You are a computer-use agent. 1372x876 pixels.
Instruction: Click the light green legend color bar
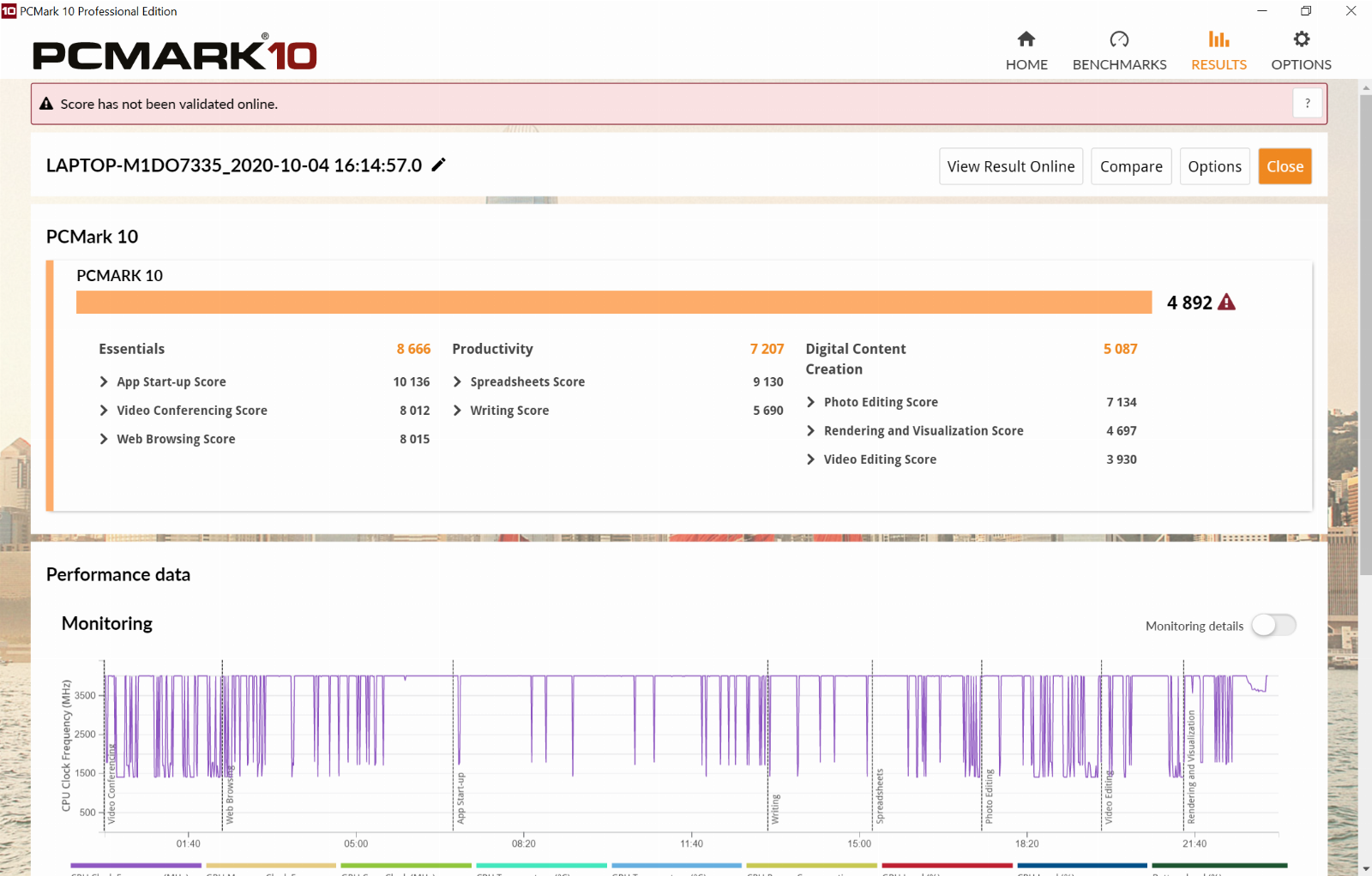pos(406,866)
